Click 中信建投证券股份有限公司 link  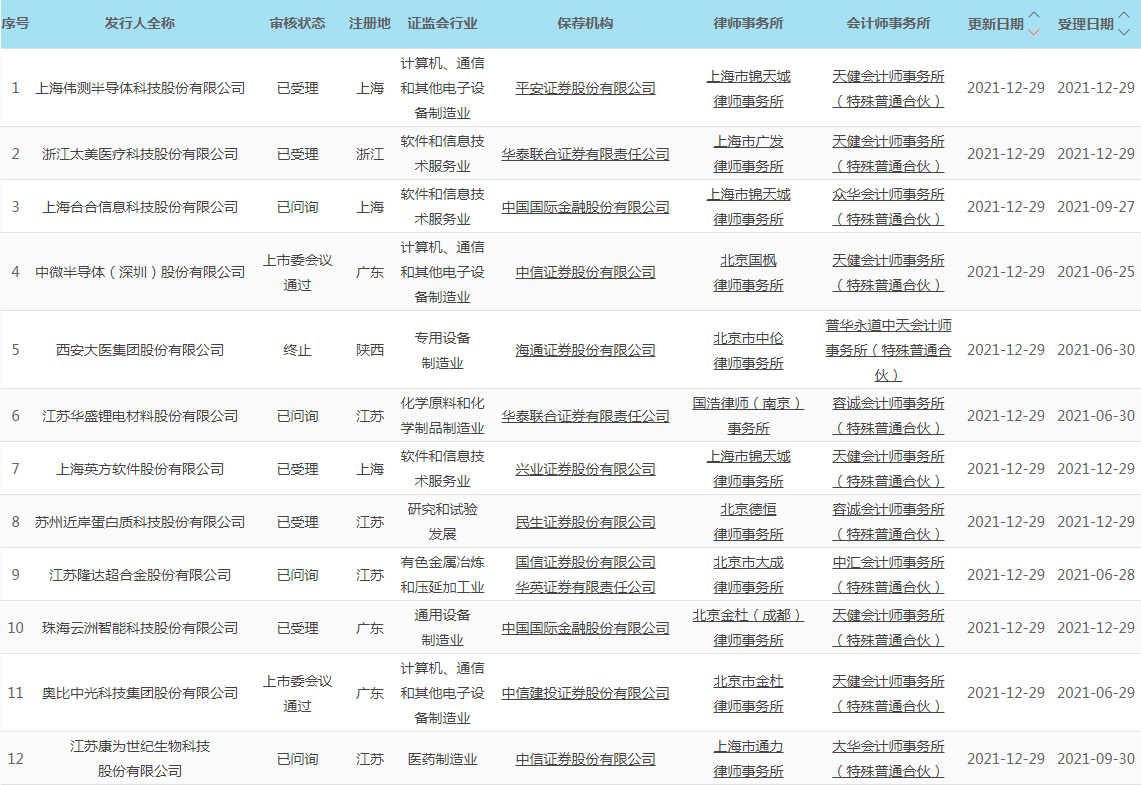click(585, 693)
